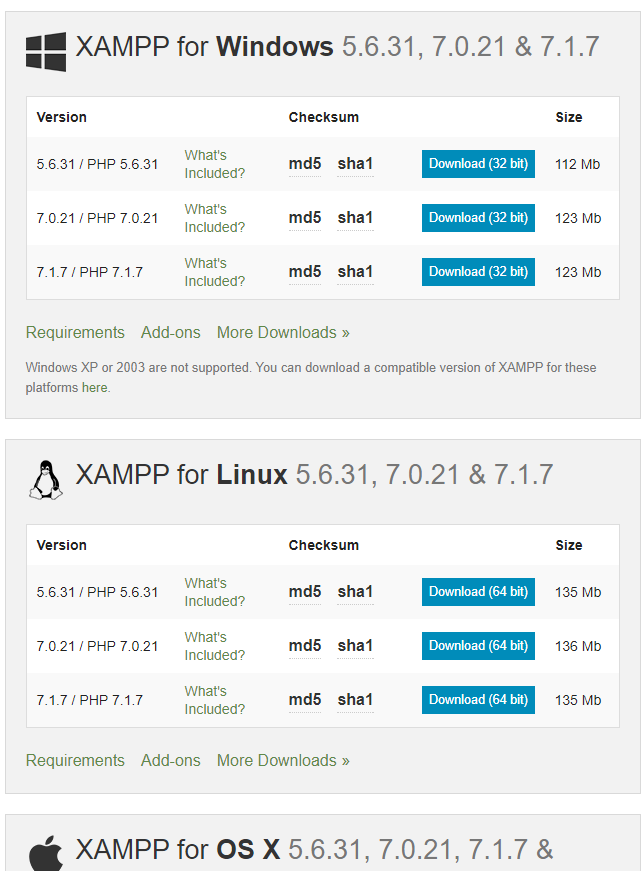Open Windows More Downloads link
The height and width of the screenshot is (871, 644).
tap(283, 332)
